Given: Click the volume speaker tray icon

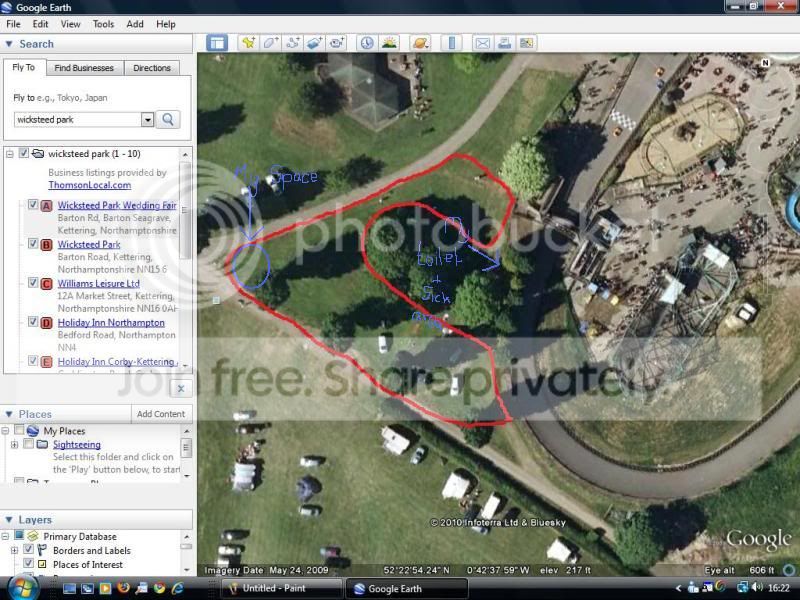Looking at the screenshot, I should (757, 588).
